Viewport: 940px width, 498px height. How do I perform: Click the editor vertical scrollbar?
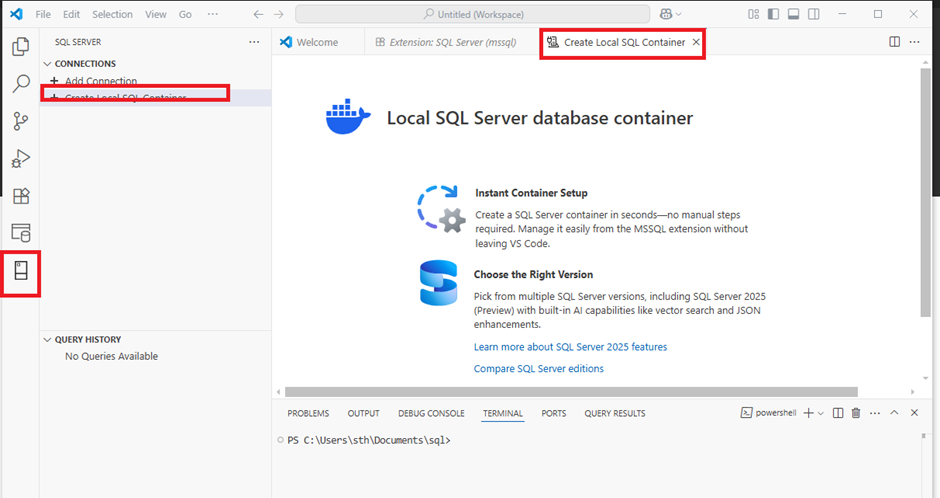click(x=926, y=192)
